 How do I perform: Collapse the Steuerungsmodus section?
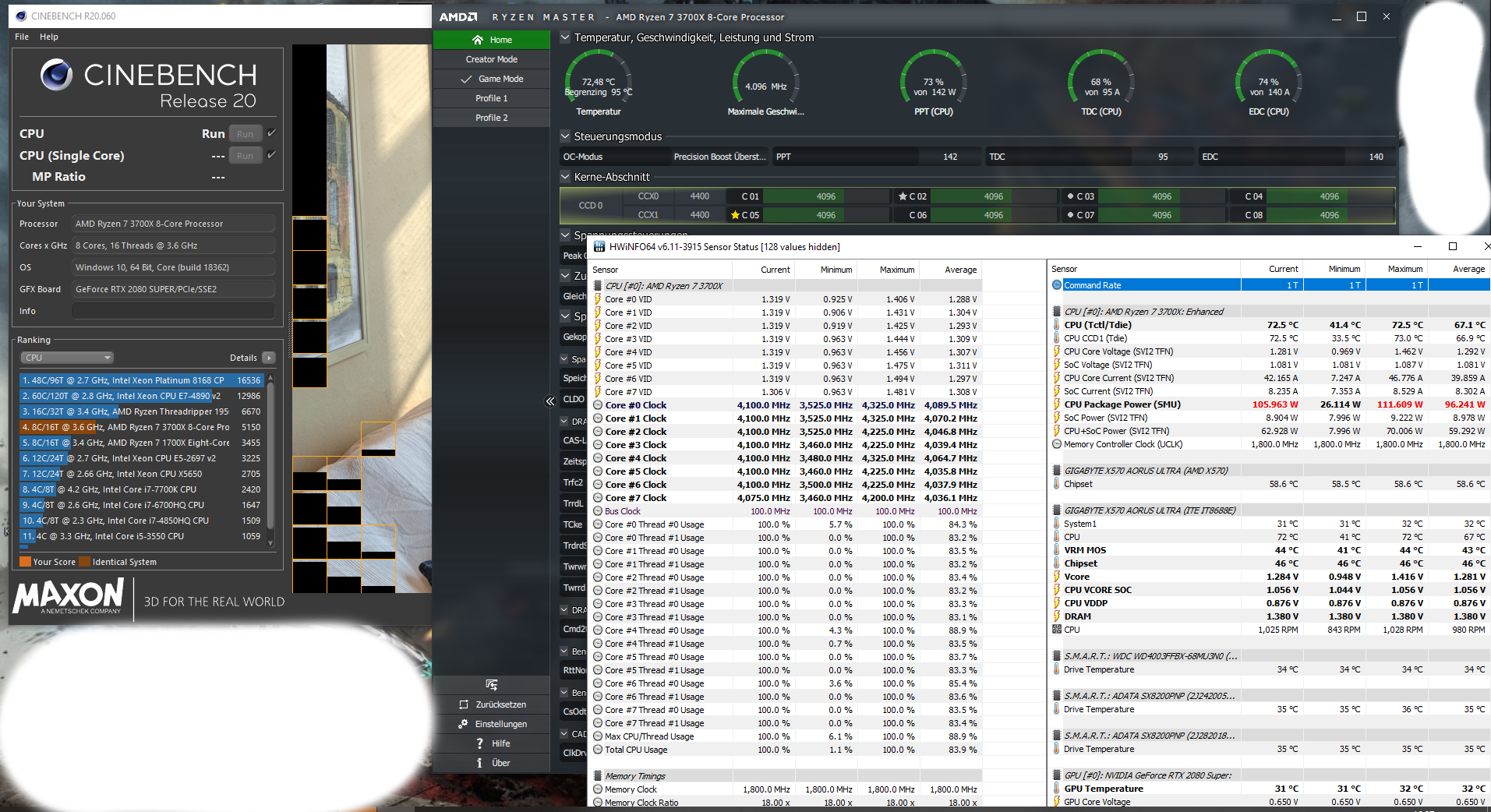click(565, 136)
